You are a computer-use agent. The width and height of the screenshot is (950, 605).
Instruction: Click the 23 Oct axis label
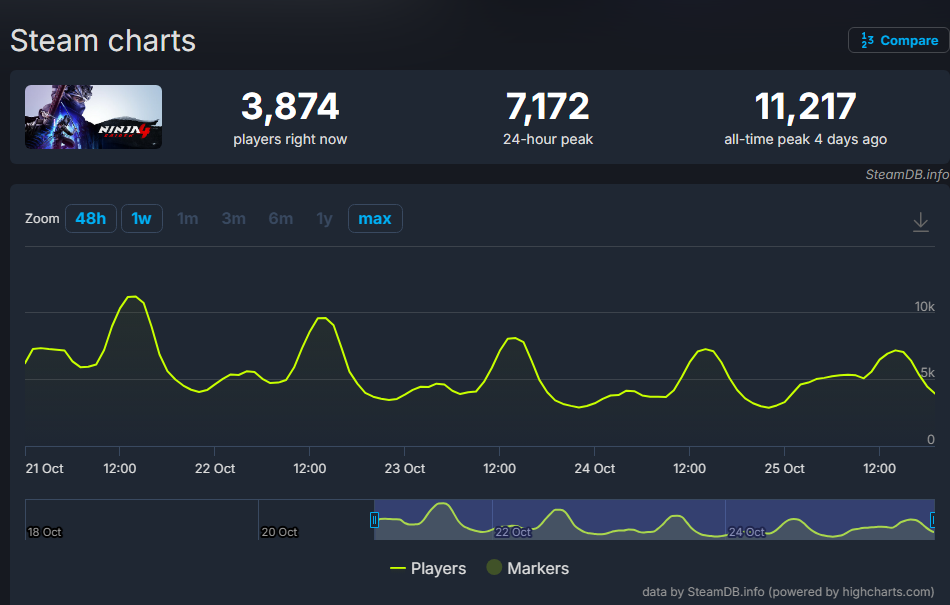[x=405, y=468]
